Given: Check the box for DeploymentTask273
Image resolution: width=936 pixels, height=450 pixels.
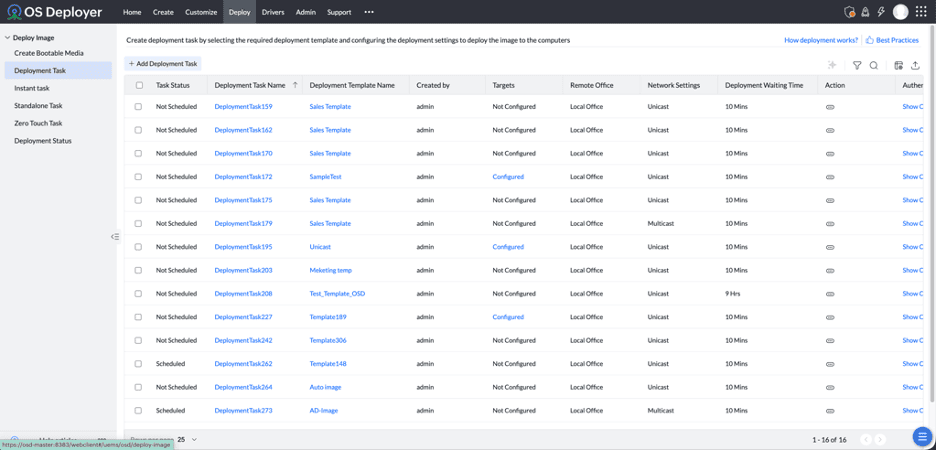Looking at the screenshot, I should [138, 411].
